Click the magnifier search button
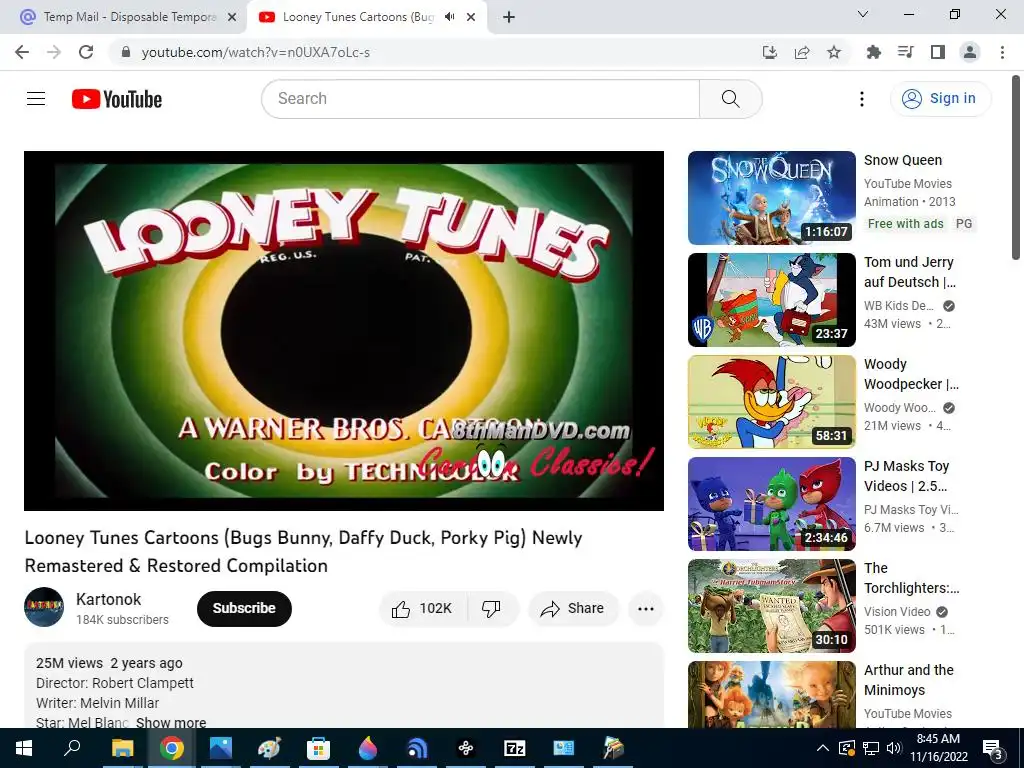 731,99
